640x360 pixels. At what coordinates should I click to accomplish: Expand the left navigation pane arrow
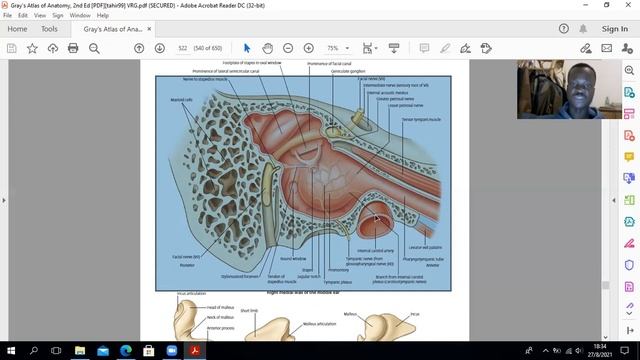[x=4, y=200]
